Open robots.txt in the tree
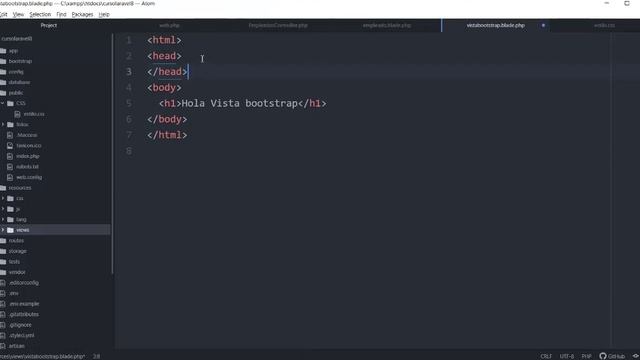The width and height of the screenshot is (640, 360). tap(27, 167)
